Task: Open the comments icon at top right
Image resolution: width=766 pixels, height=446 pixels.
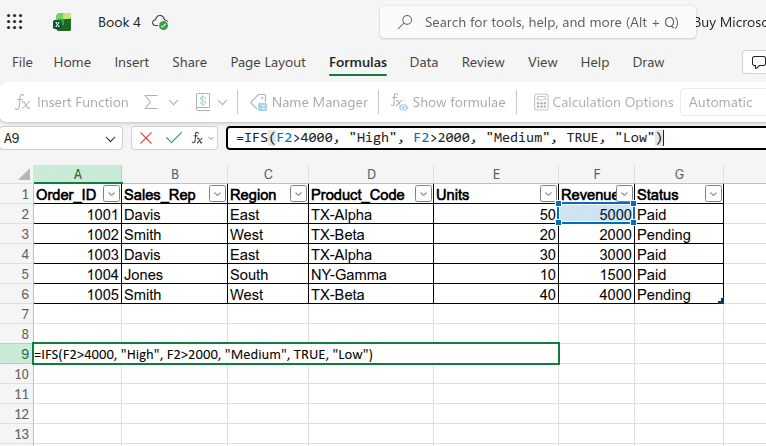Action: (x=756, y=62)
